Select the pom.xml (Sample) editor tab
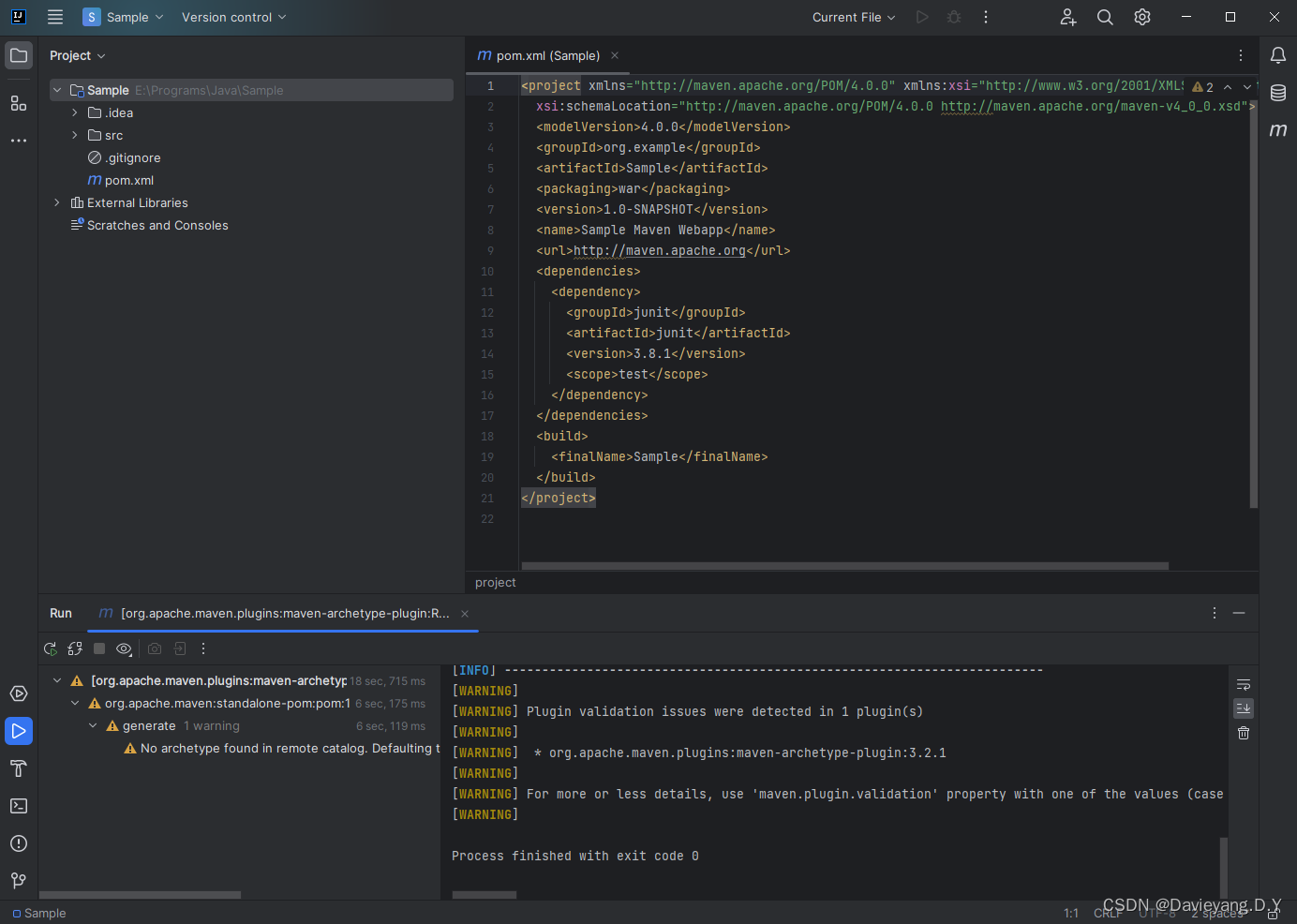The image size is (1297, 924). pos(547,55)
